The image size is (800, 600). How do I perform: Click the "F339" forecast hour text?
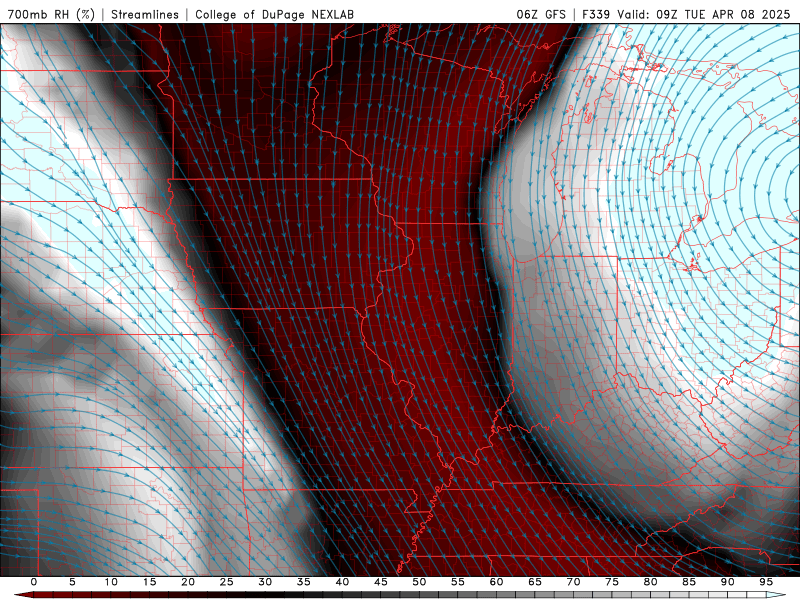click(596, 14)
